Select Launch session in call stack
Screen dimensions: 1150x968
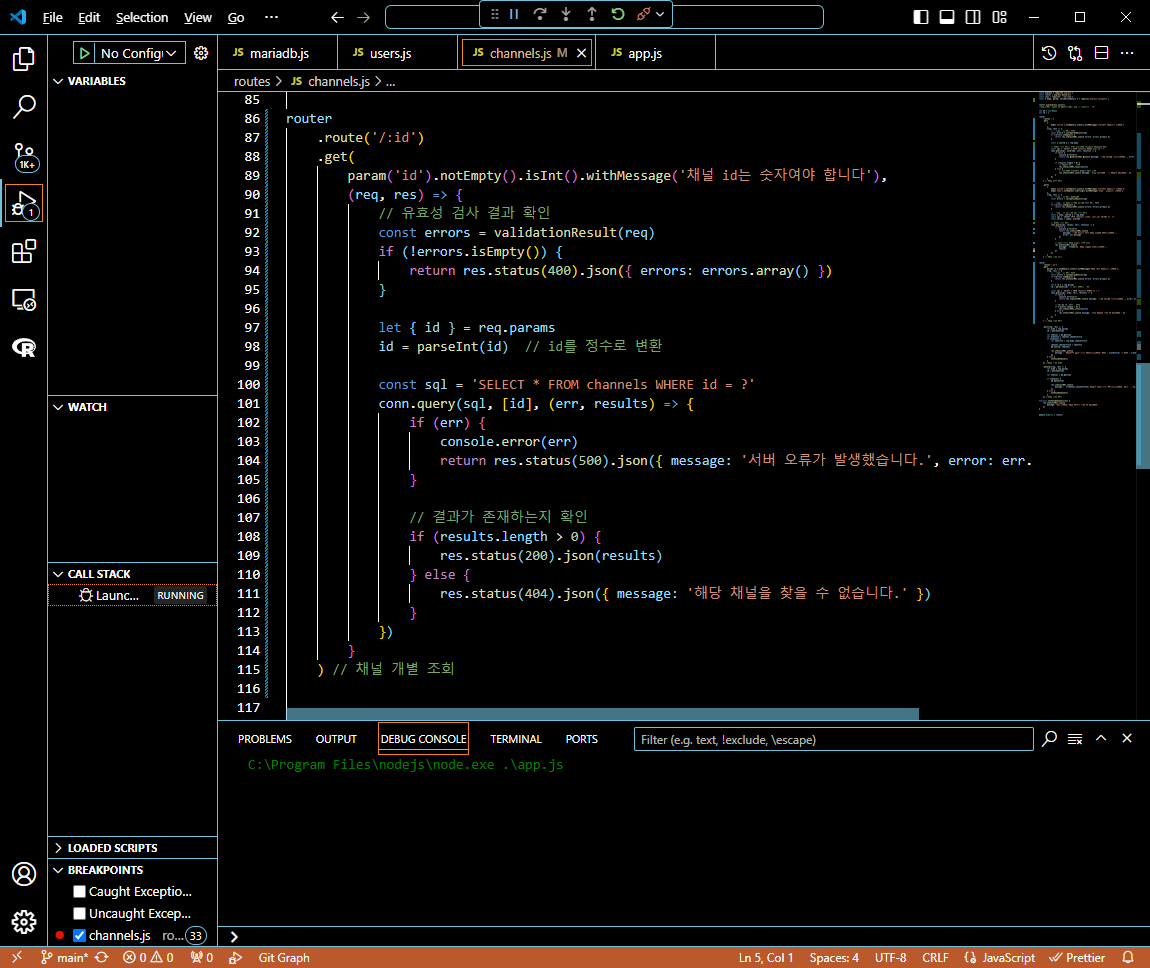point(132,595)
